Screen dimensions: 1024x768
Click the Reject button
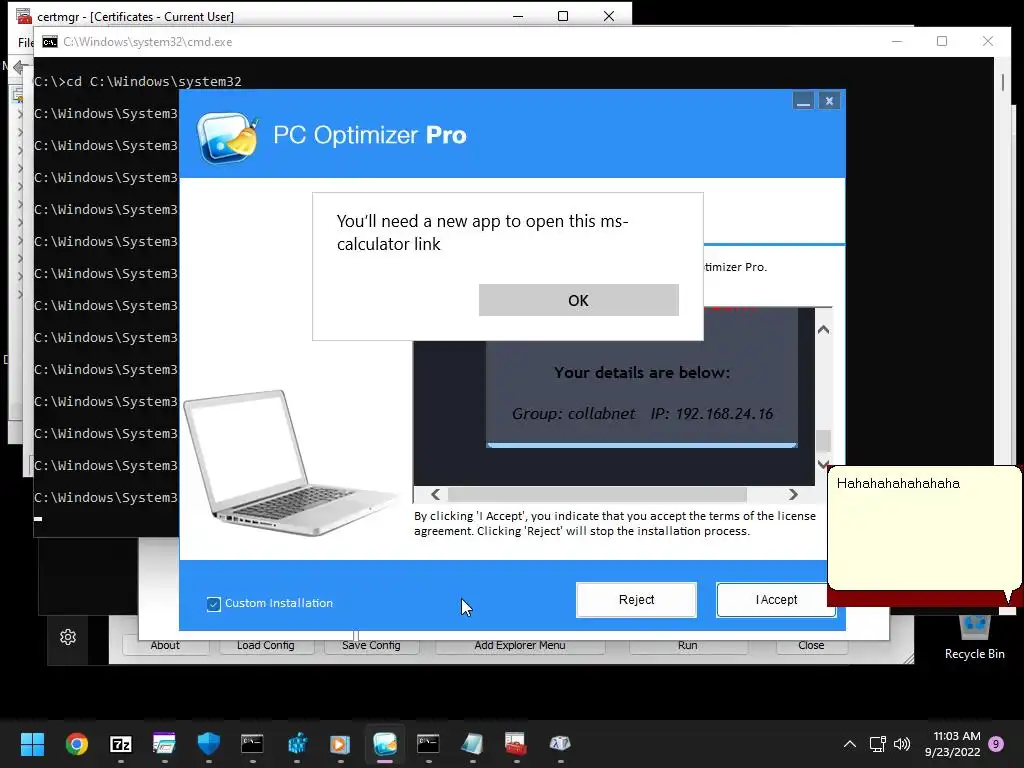pyautogui.click(x=636, y=600)
